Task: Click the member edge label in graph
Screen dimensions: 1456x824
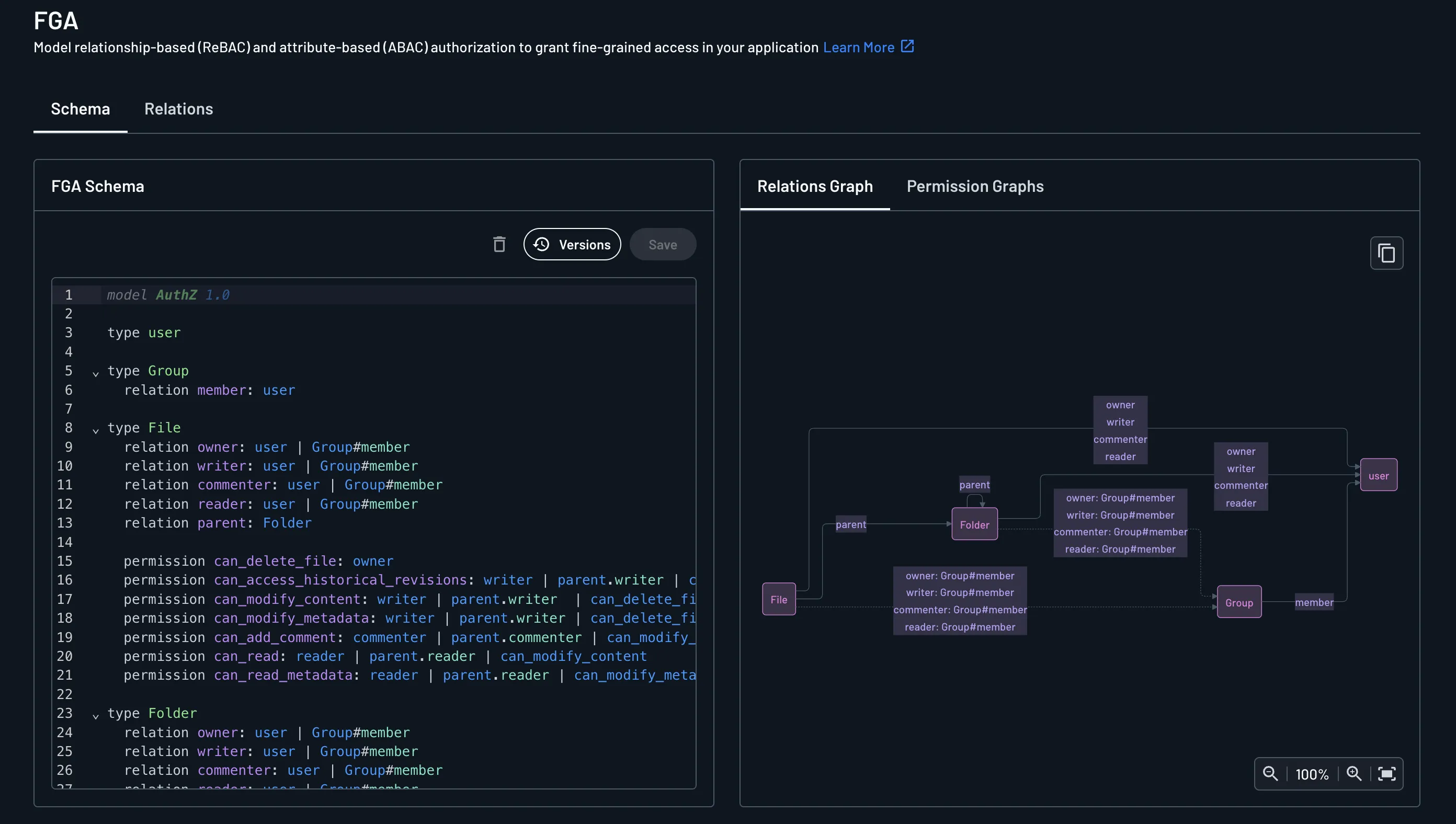Action: [1314, 602]
